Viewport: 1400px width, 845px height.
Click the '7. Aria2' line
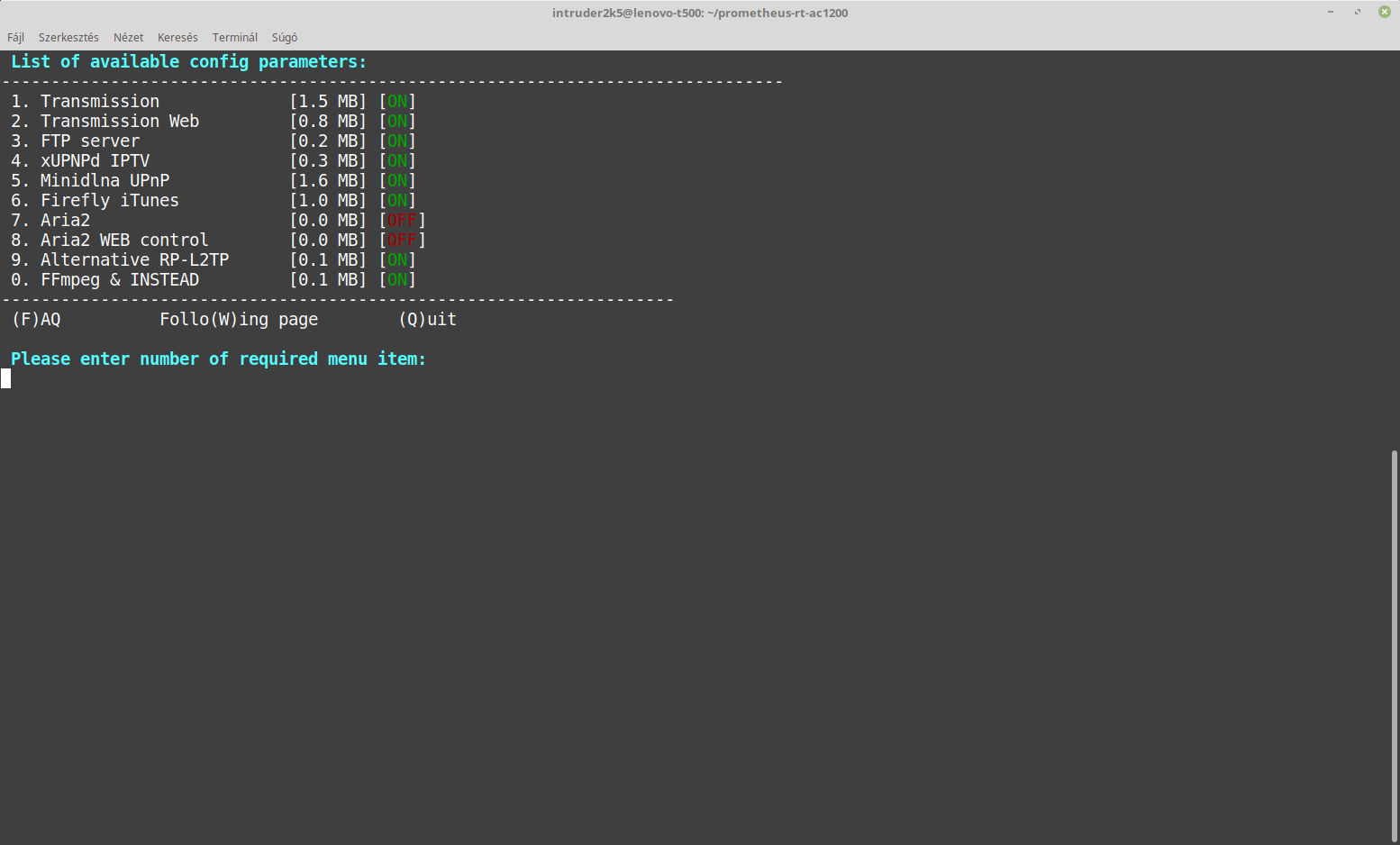(218, 220)
